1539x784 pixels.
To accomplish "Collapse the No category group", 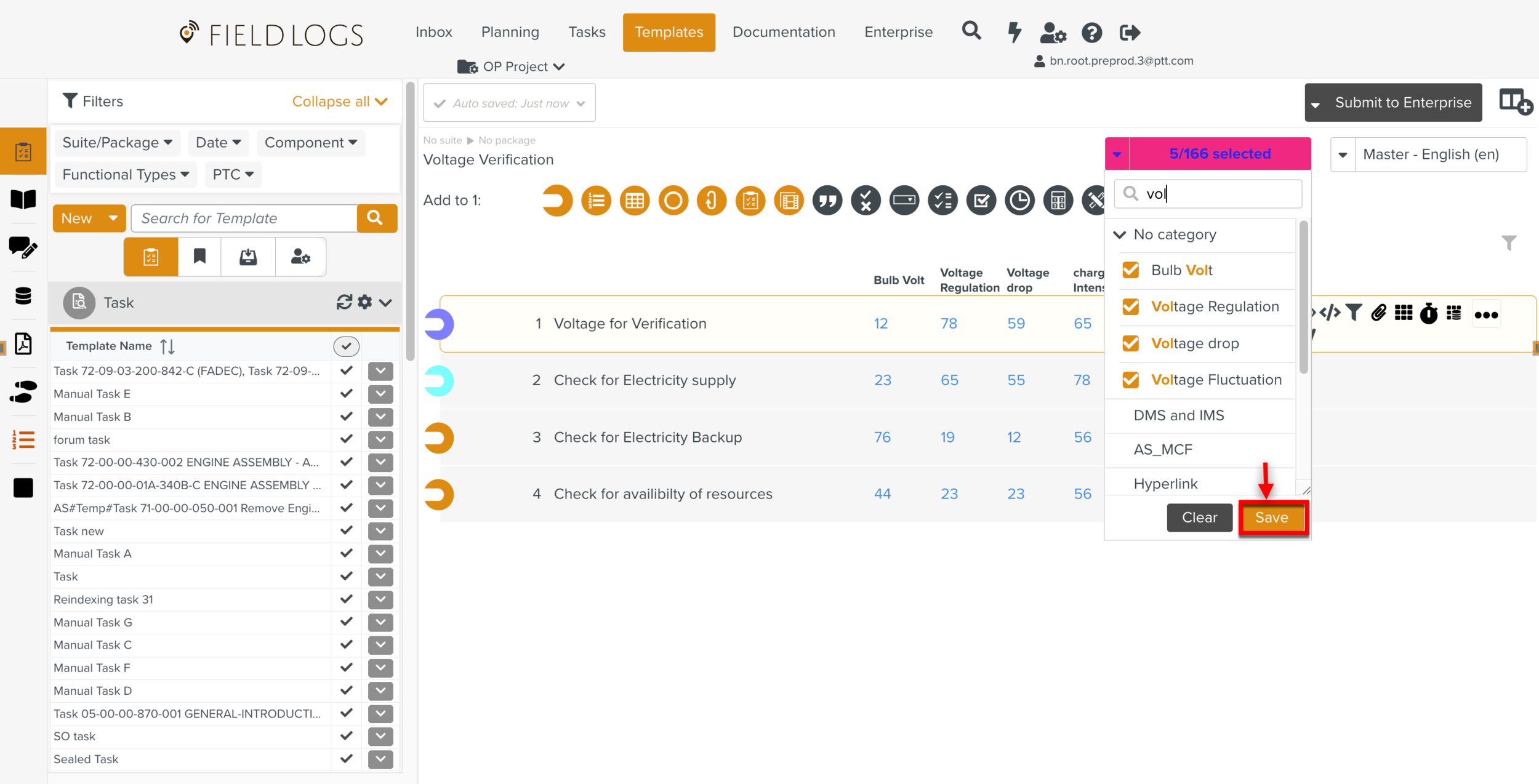I will point(1120,234).
